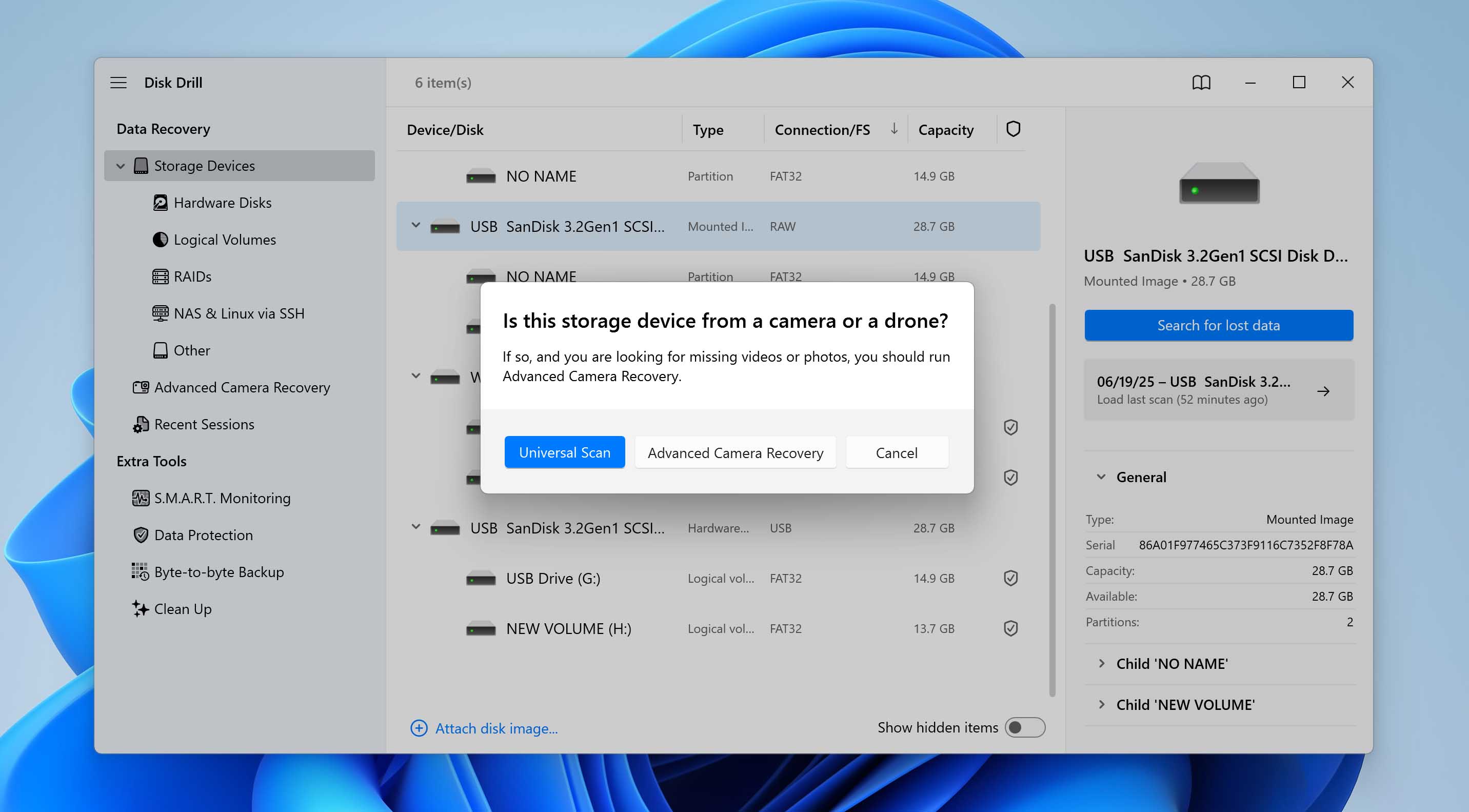
Task: Sort by the Type column header
Action: [708, 130]
